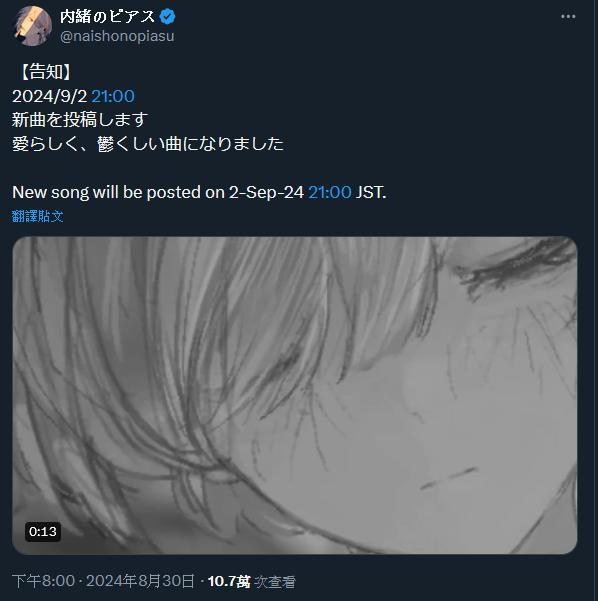Click the 下午8:00 post time

coord(43,581)
